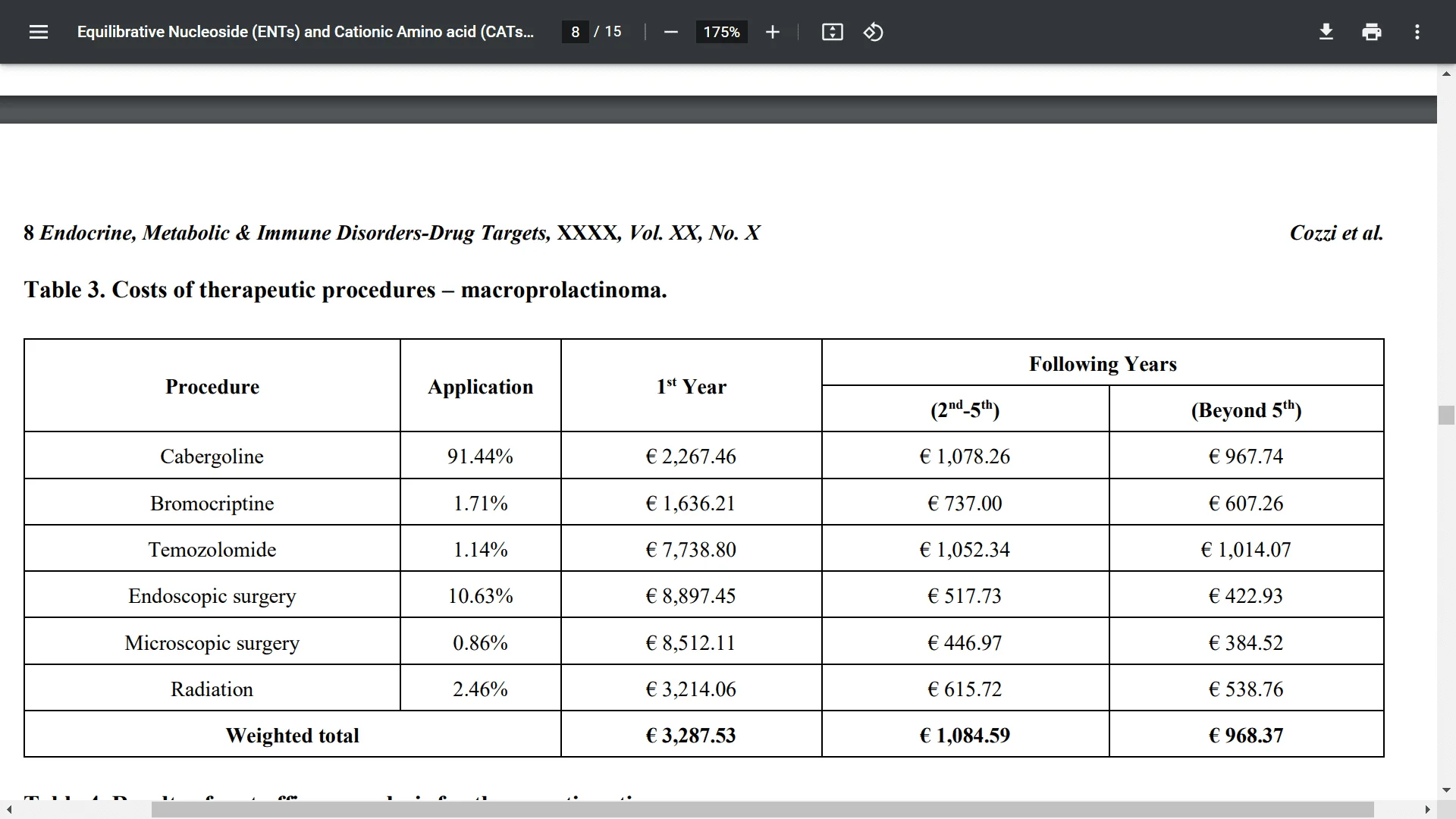Click the '€ 384.52' cell
Image resolution: width=1456 pixels, height=819 pixels.
1246,643
